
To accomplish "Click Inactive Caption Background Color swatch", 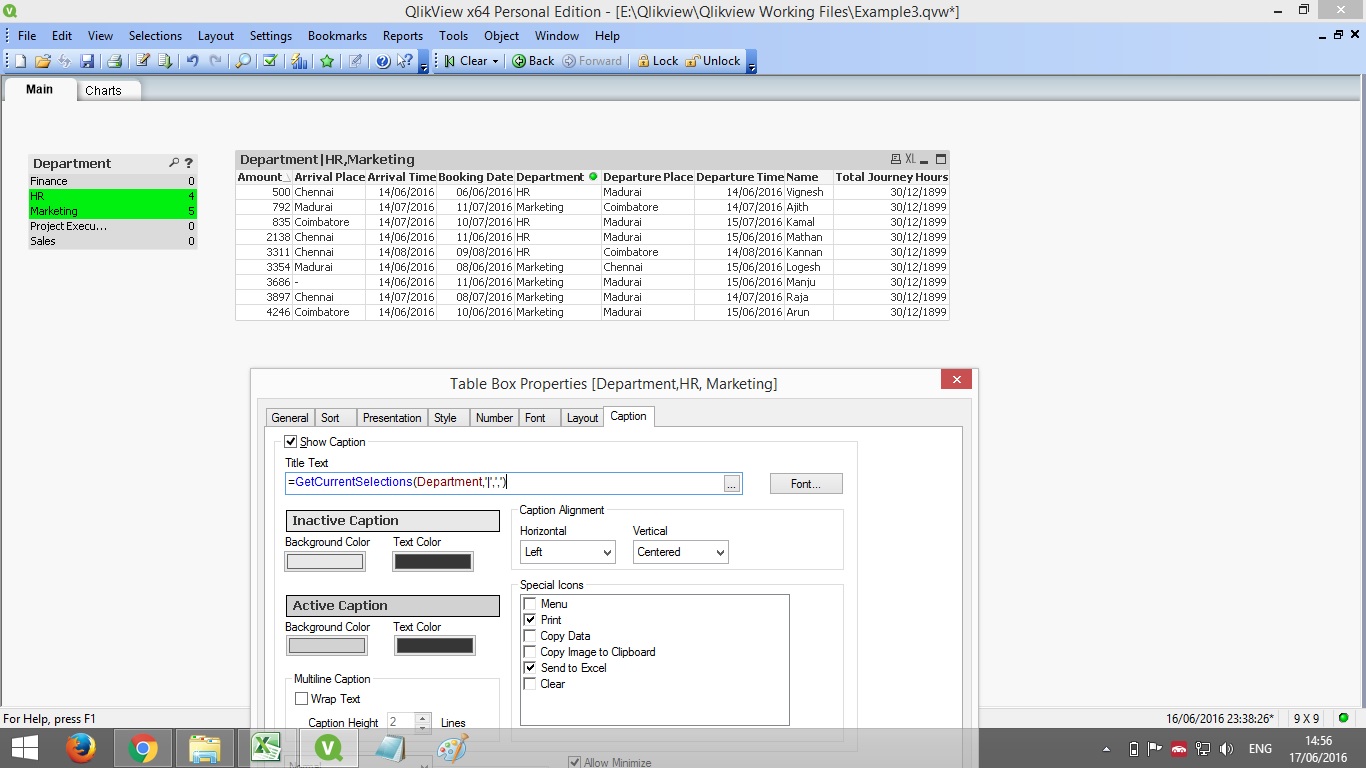I will tap(325, 562).
